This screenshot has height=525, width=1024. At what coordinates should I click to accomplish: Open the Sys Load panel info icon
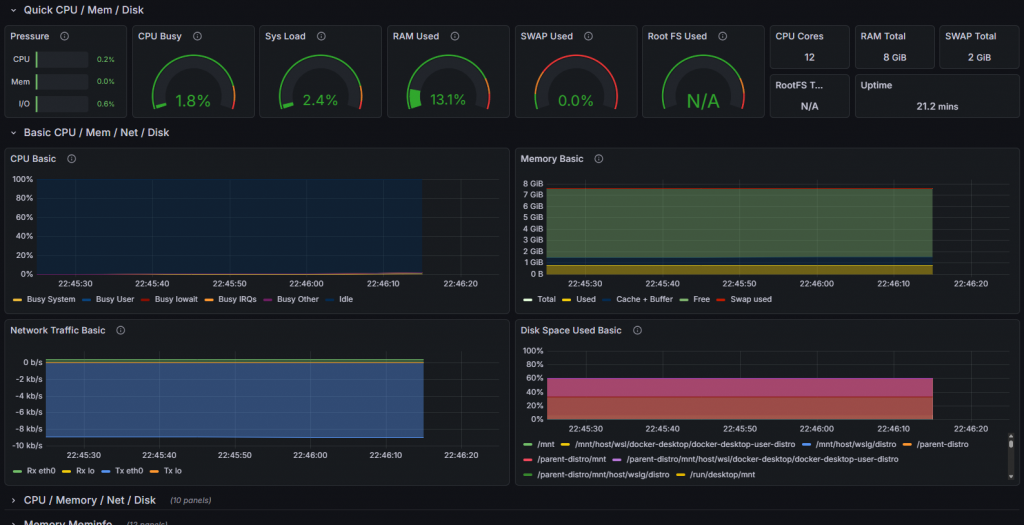(x=321, y=36)
